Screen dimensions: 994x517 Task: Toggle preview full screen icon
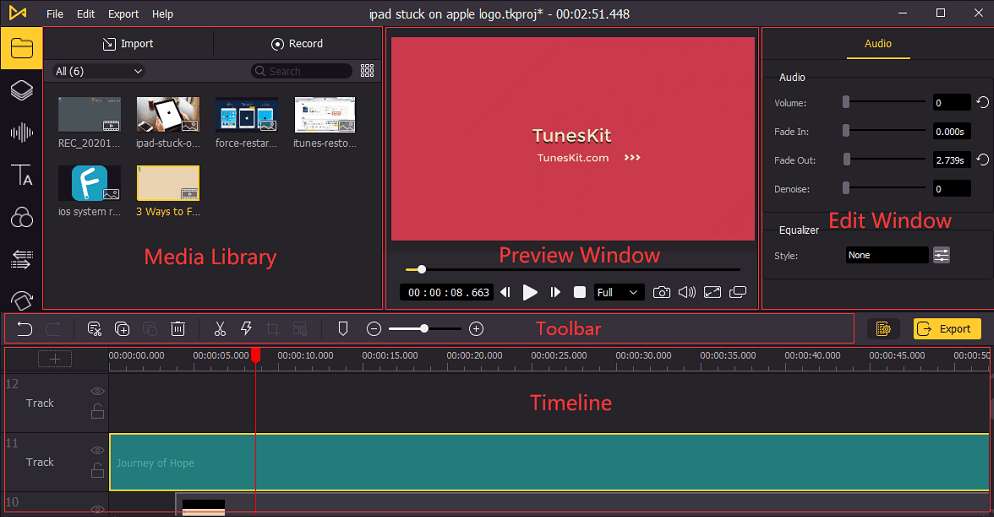point(713,292)
